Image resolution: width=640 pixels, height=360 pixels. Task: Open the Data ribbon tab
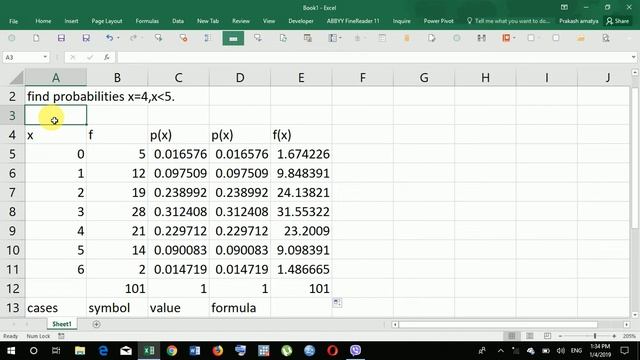(x=178, y=21)
